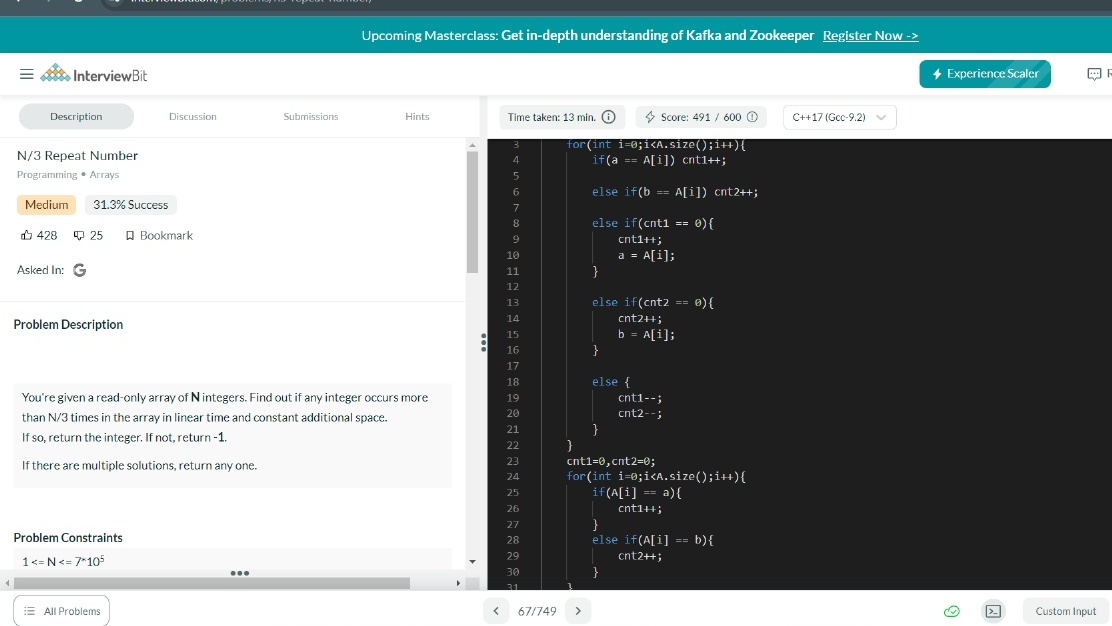Open the C++17 compiler dropdown
The image size is (1112, 626).
tap(836, 116)
